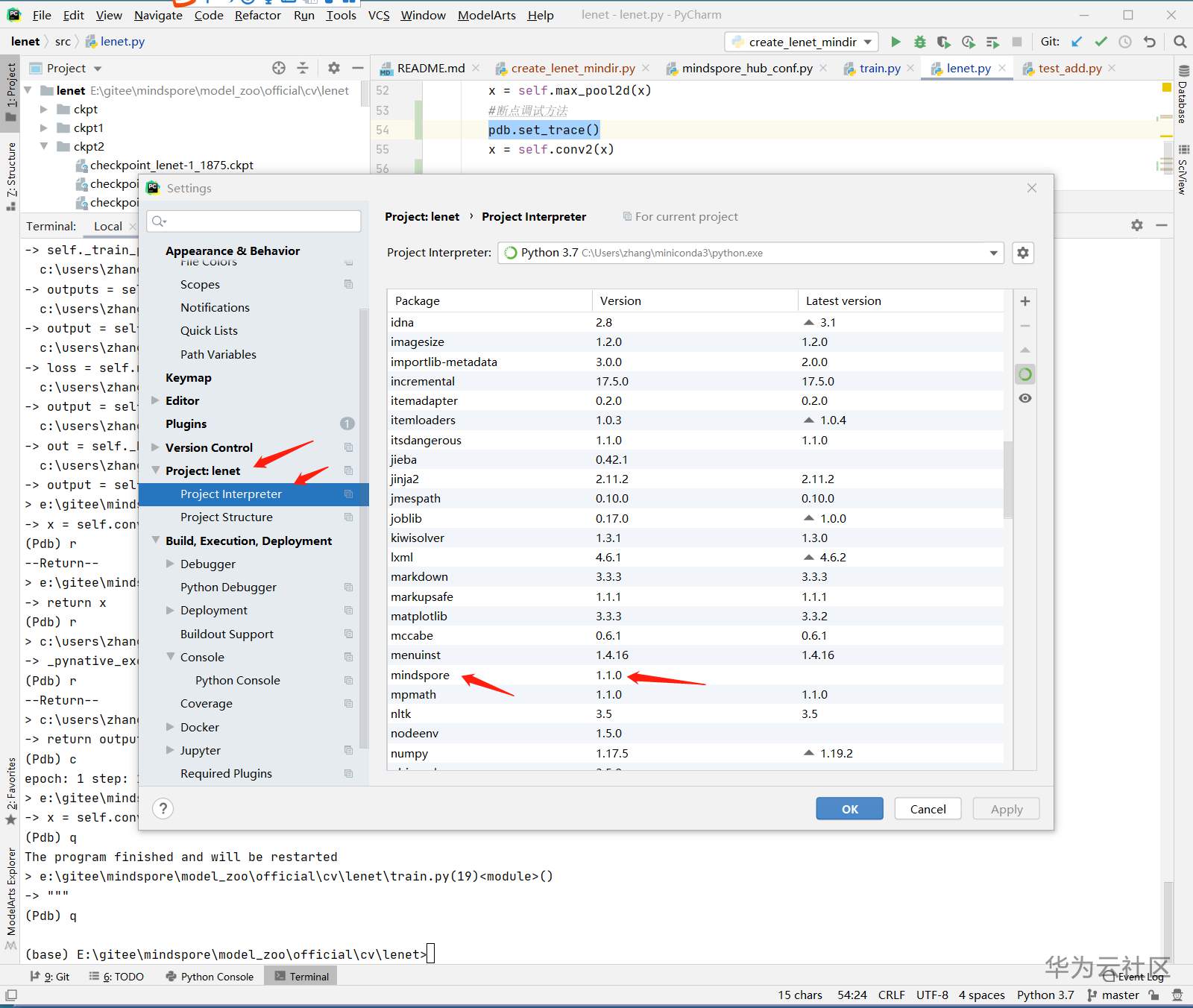Click the Git commit checkmark icon

click(x=1101, y=42)
